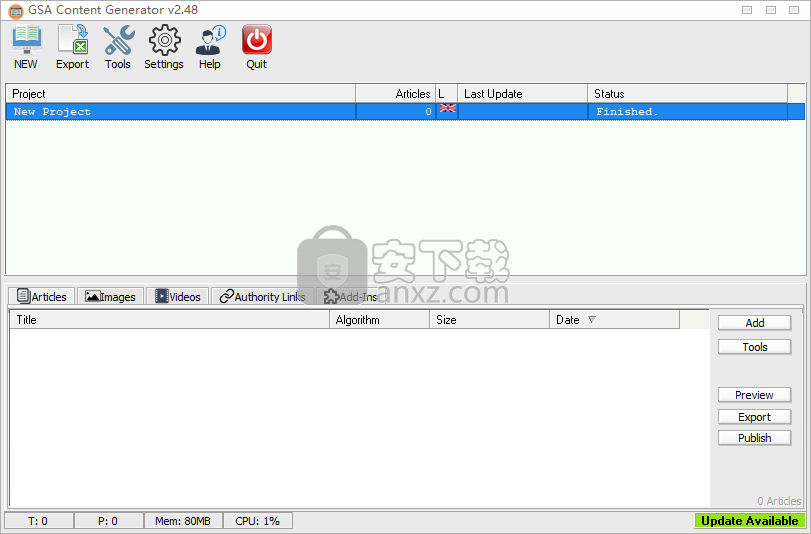
Task: Click the P: 0 status bar entry
Action: click(x=108, y=521)
